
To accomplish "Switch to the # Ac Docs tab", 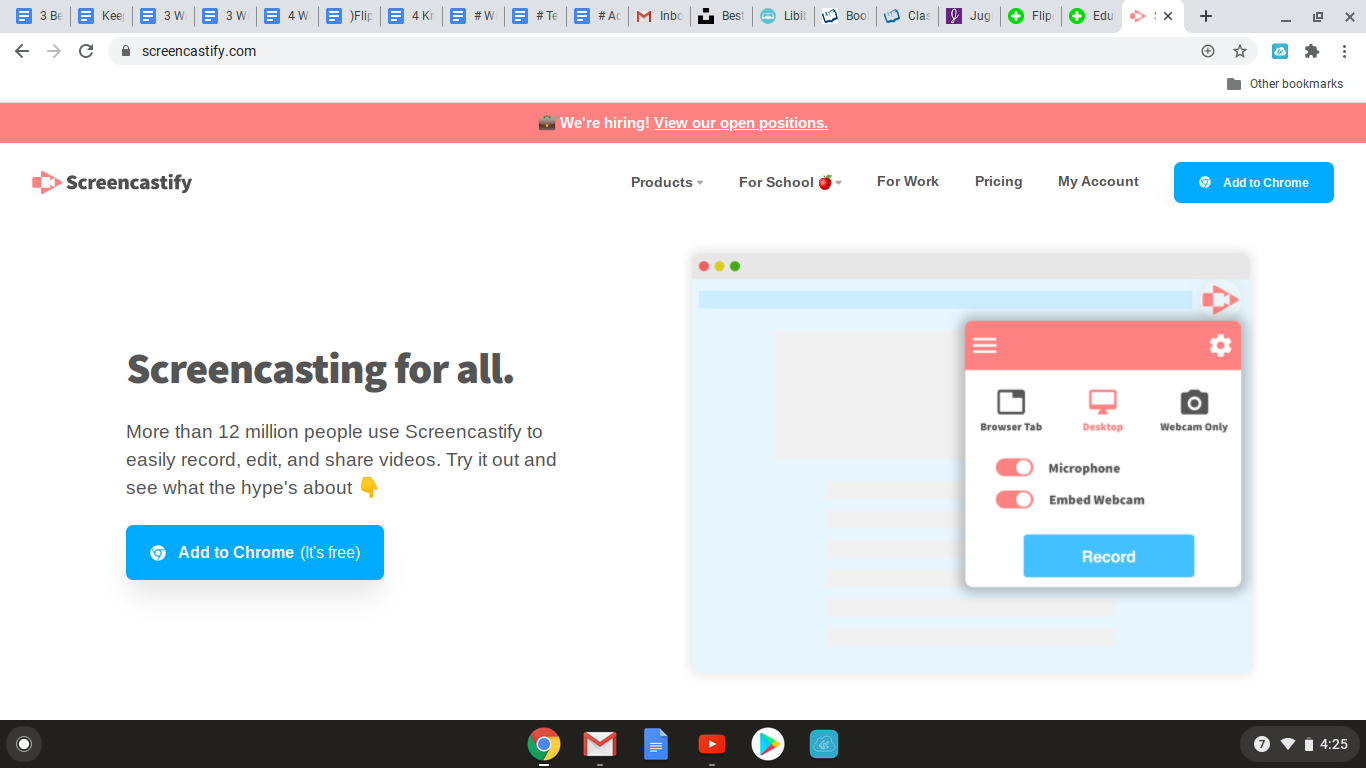I will tap(597, 16).
